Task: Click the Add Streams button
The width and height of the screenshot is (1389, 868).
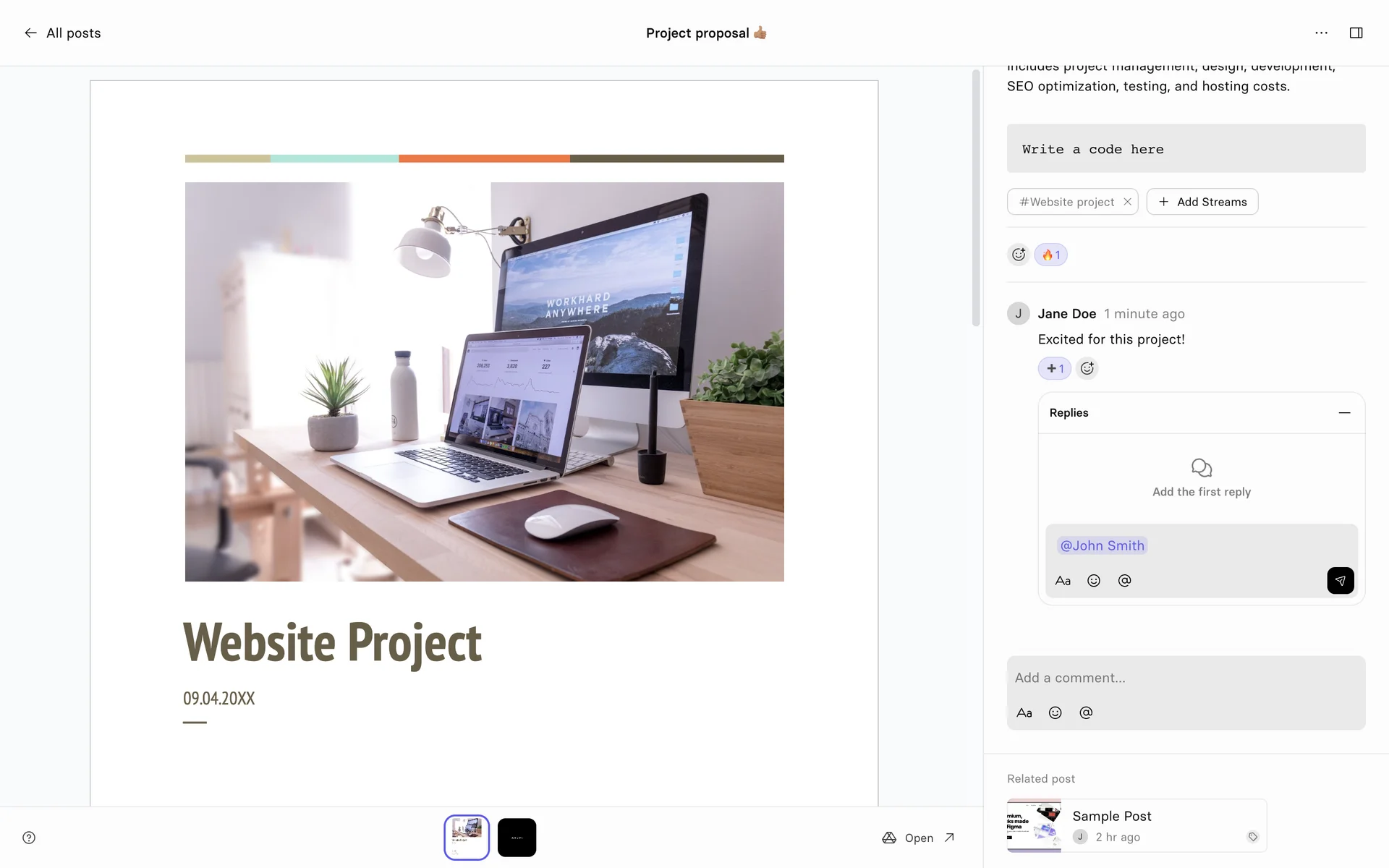Action: pyautogui.click(x=1202, y=202)
